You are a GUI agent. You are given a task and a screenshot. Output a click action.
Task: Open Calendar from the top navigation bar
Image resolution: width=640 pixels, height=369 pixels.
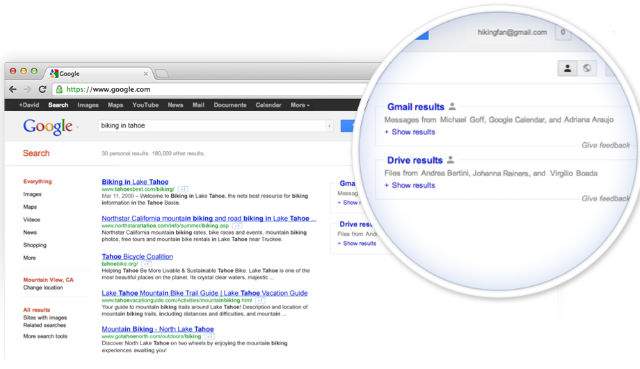tap(268, 105)
